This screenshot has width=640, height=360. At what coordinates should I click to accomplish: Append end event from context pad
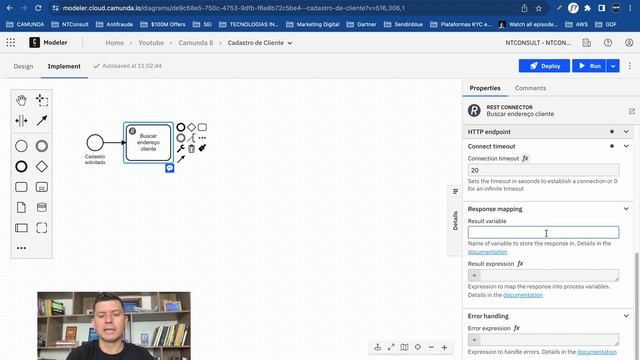[x=181, y=127]
